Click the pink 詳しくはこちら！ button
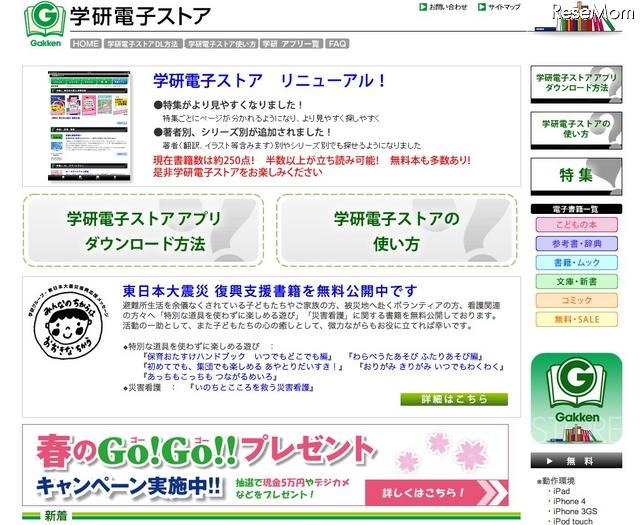 [436, 493]
